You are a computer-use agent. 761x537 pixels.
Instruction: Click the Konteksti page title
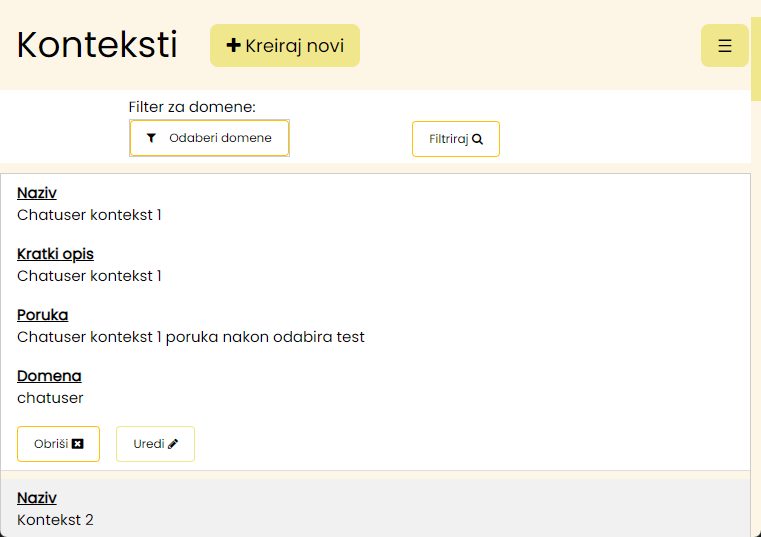click(x=97, y=45)
